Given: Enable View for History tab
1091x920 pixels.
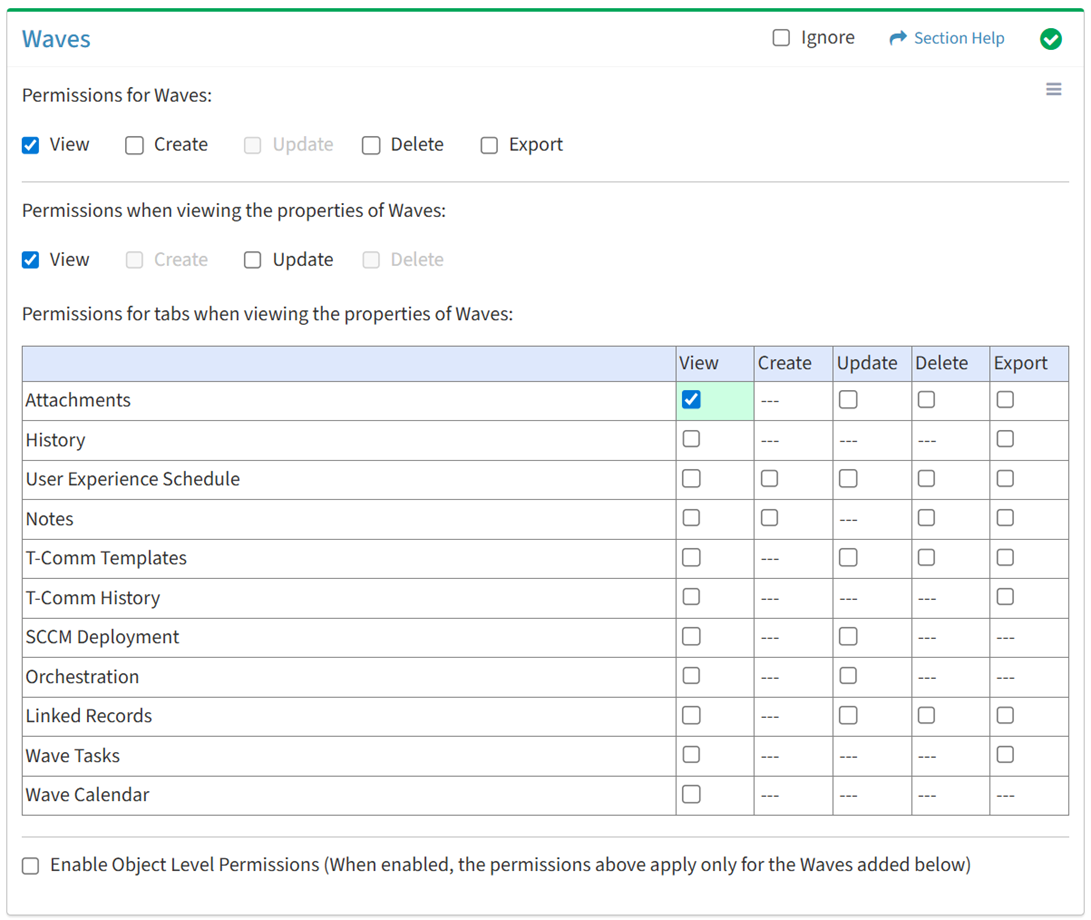Looking at the screenshot, I should click(691, 439).
